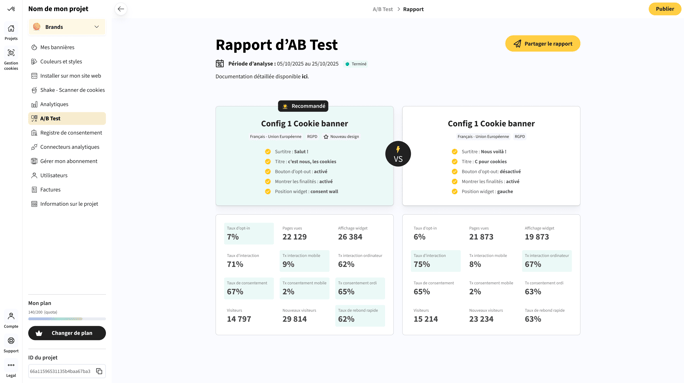Image resolution: width=684 pixels, height=383 pixels.
Task: Select the A/B Test menu item
Action: (x=67, y=118)
